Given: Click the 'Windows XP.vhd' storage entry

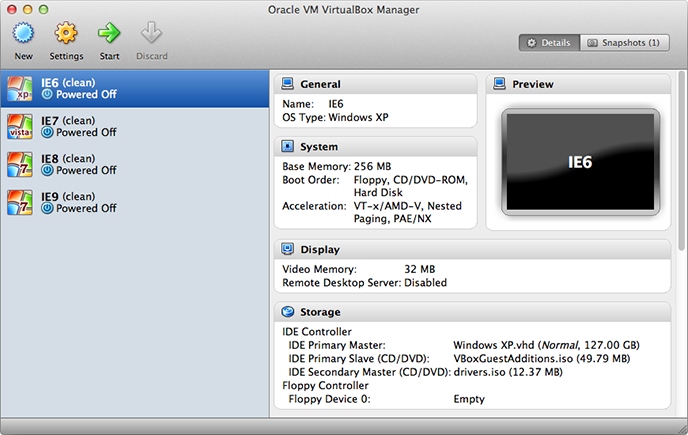Looking at the screenshot, I should tap(546, 345).
